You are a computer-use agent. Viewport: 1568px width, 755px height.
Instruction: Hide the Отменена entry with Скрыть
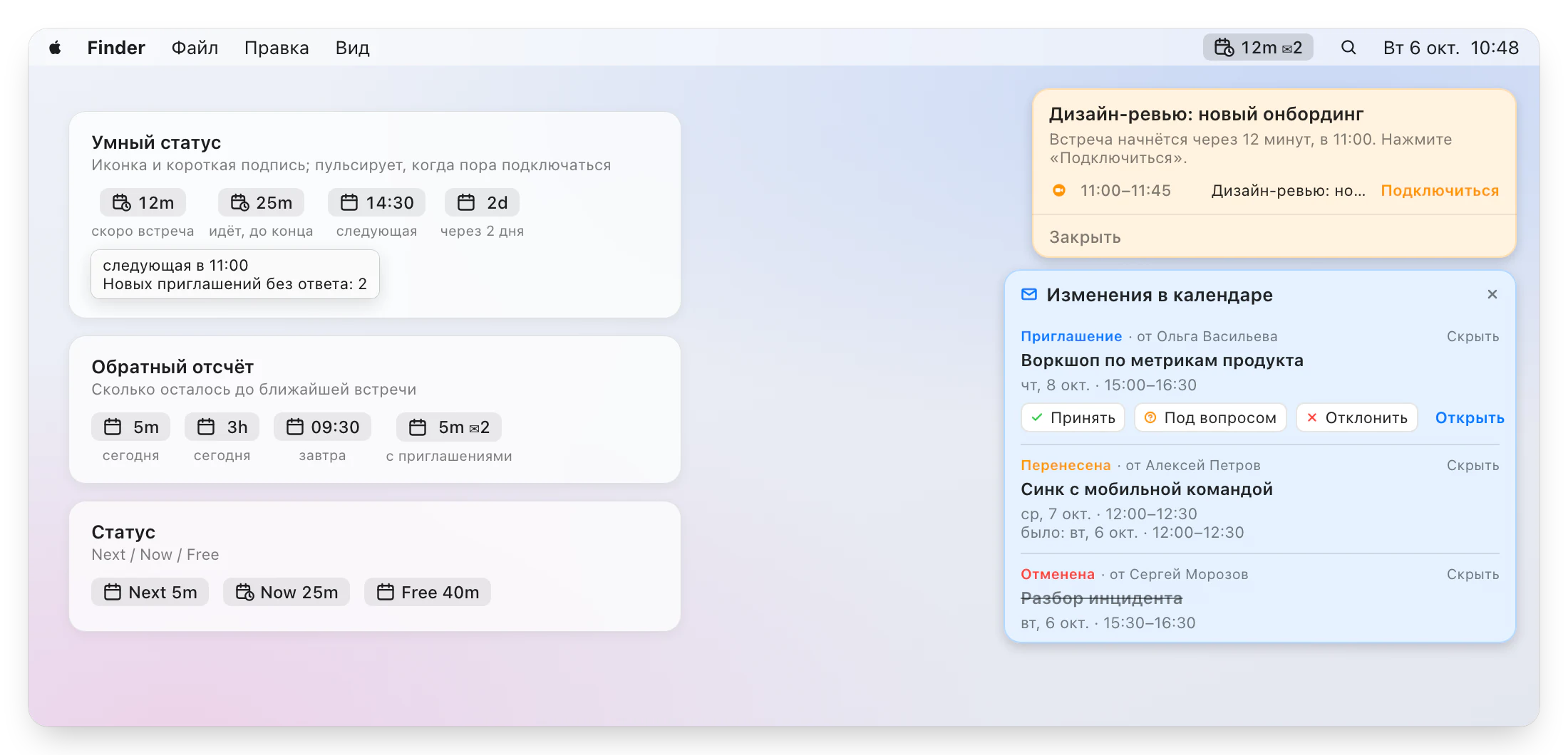(1472, 574)
